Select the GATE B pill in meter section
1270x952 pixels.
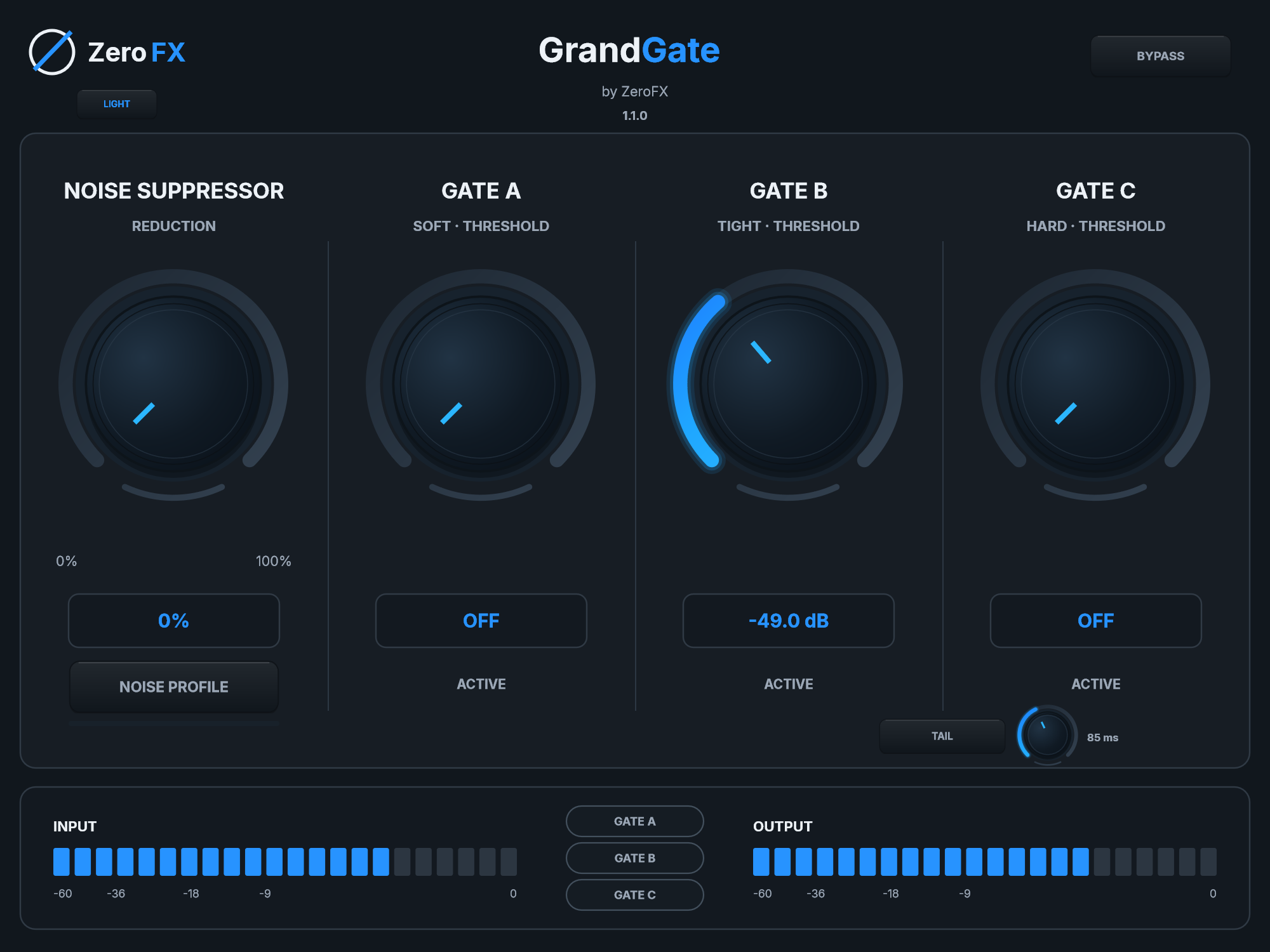click(x=635, y=858)
